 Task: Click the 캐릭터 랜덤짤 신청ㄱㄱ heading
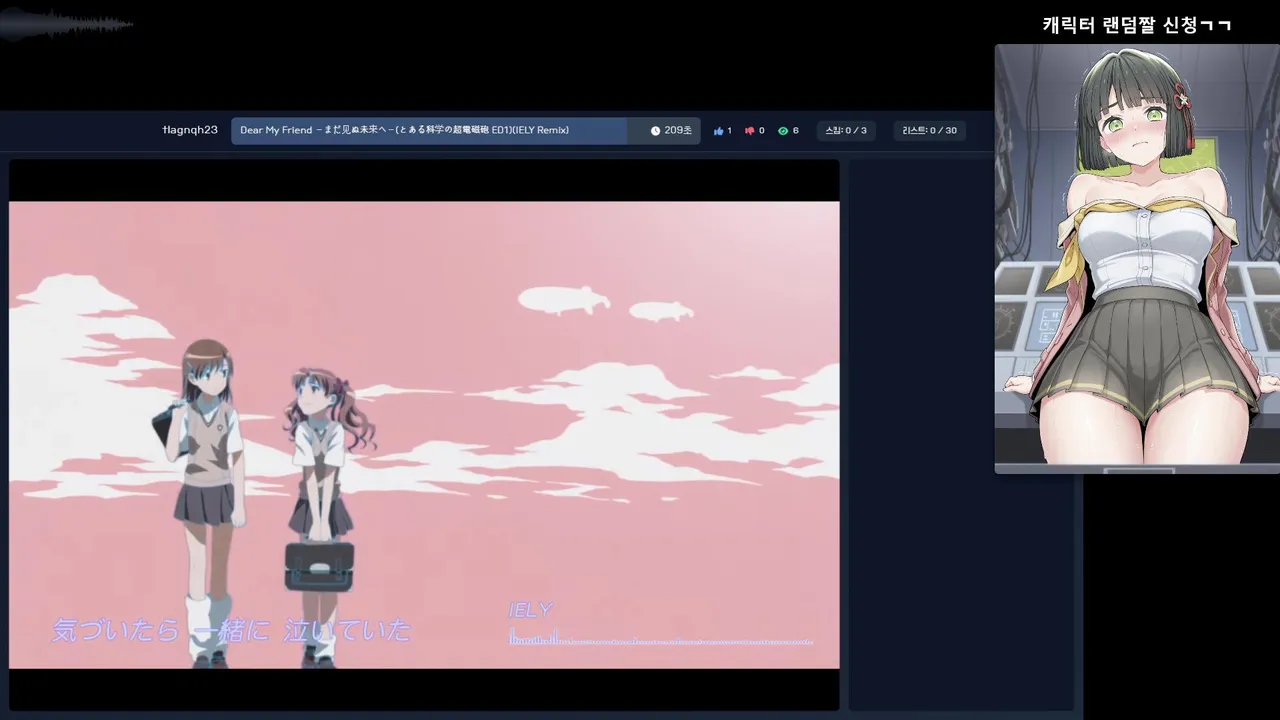pyautogui.click(x=1137, y=25)
